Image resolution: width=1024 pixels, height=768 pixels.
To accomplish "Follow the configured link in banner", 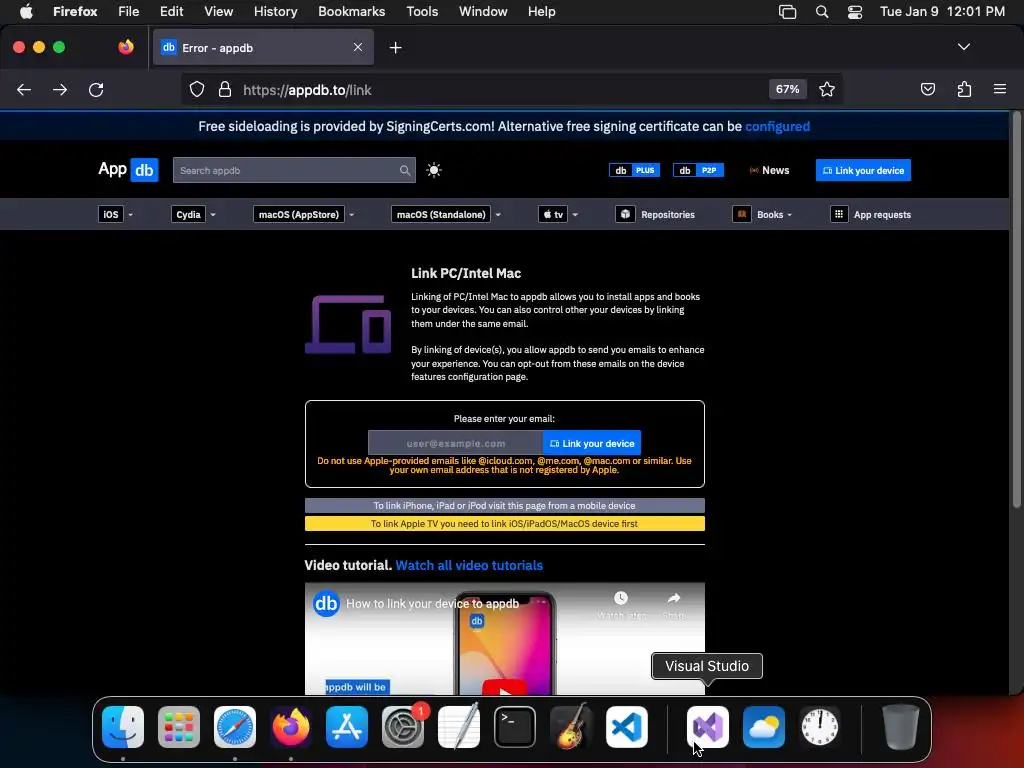I will point(777,127).
